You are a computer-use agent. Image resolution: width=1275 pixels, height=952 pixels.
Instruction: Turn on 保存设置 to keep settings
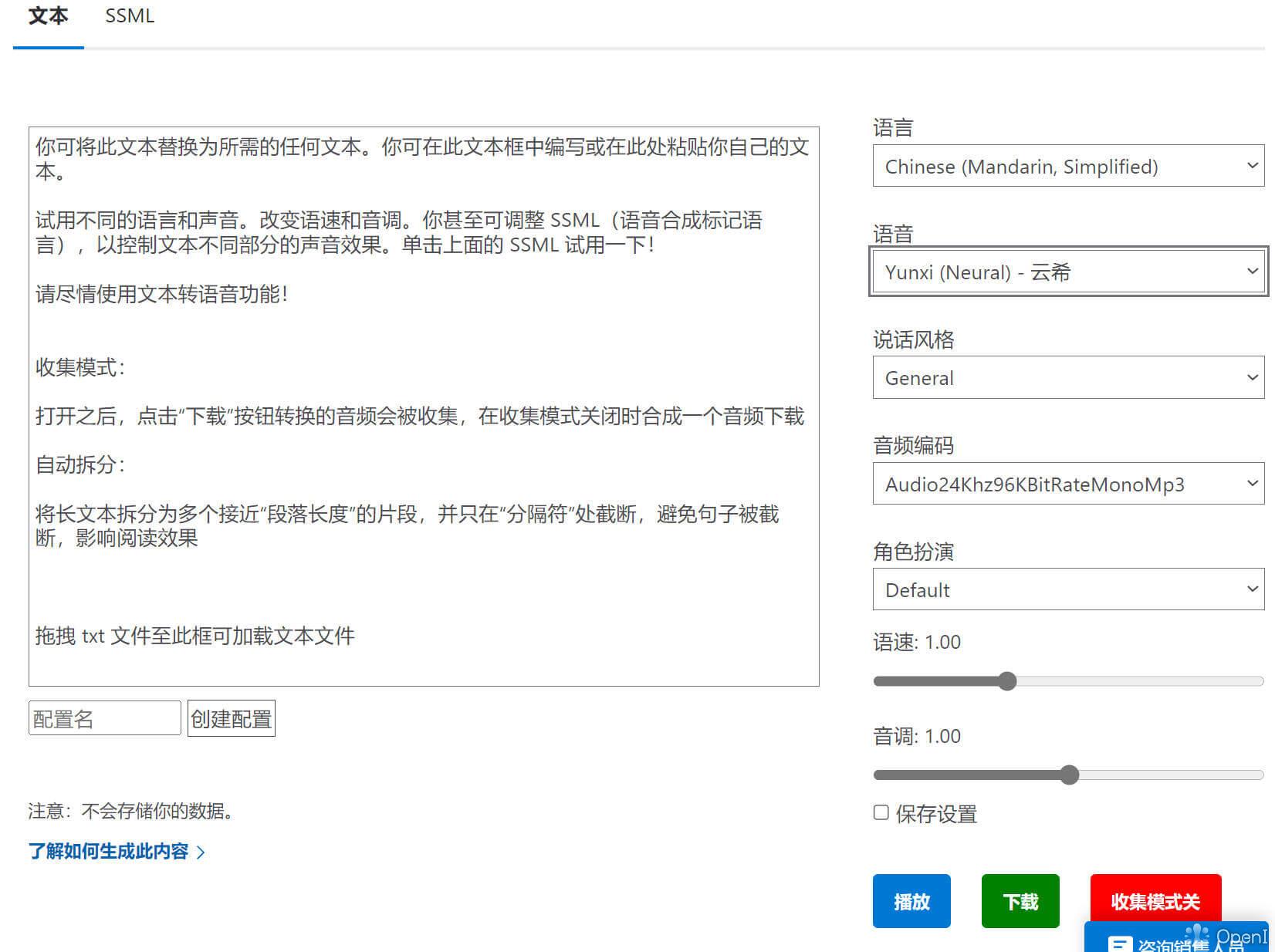tap(881, 812)
